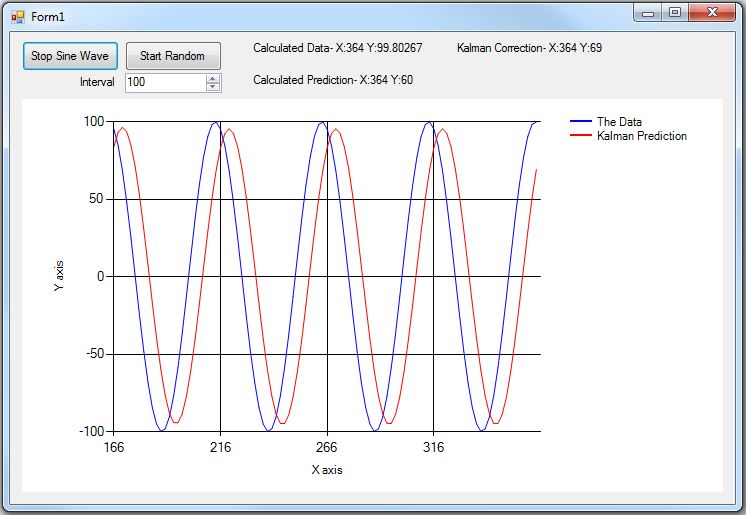Image resolution: width=746 pixels, height=515 pixels.
Task: Click the Calculated Data readout label
Action: [338, 48]
